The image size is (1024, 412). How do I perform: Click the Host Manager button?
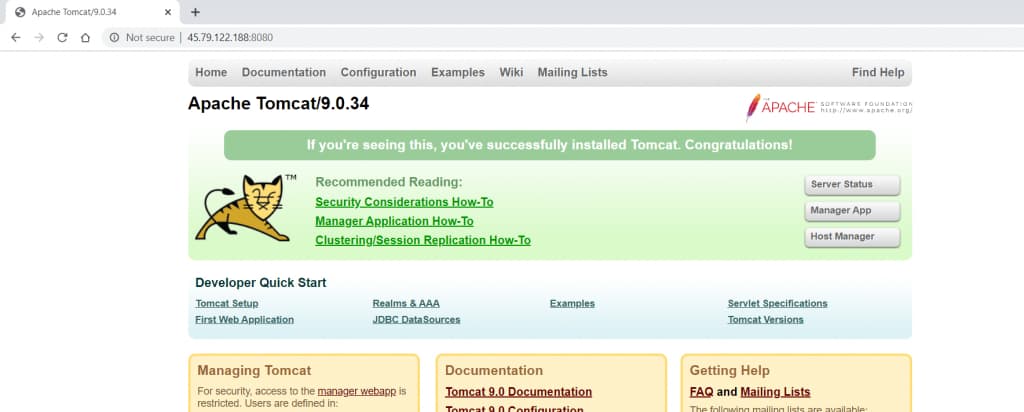coord(852,237)
